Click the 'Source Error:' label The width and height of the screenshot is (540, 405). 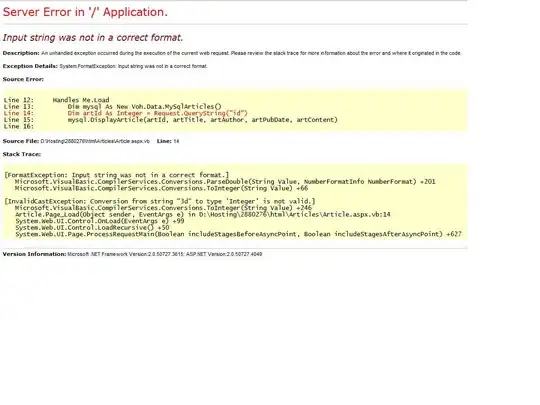23,79
